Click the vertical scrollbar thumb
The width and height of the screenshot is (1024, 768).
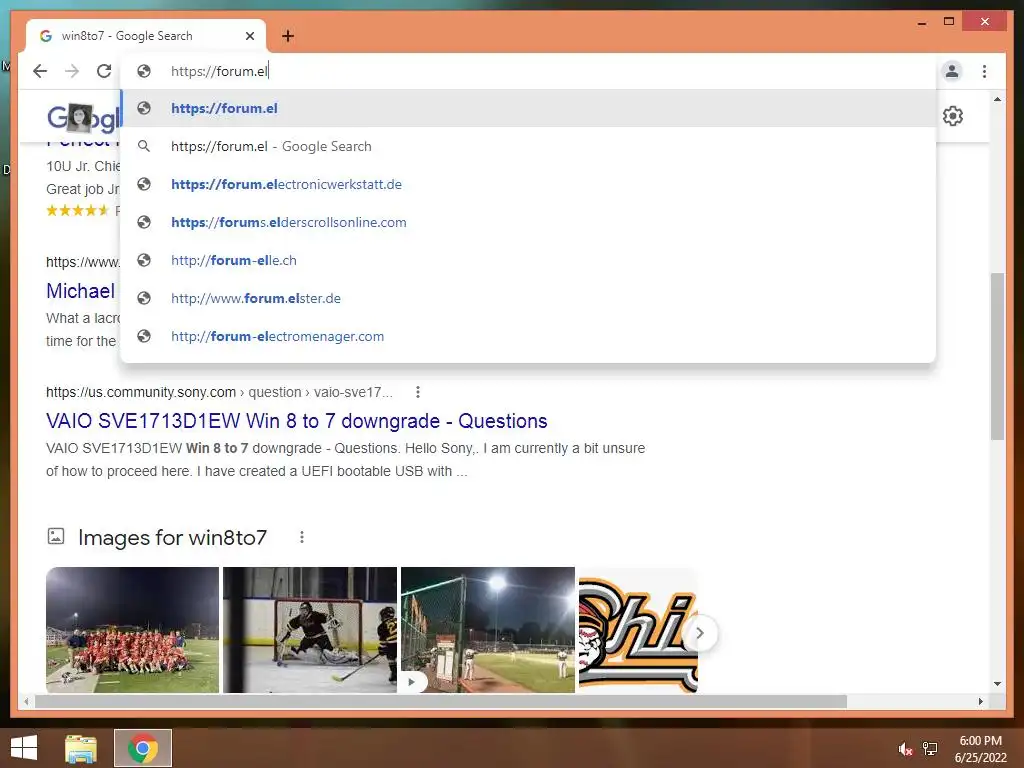click(x=997, y=357)
